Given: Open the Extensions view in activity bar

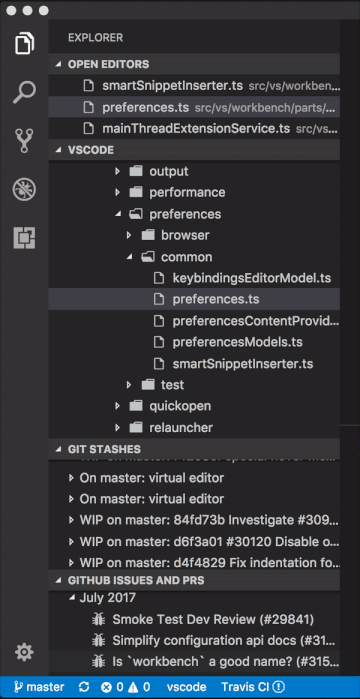Looking at the screenshot, I should [x=24, y=237].
